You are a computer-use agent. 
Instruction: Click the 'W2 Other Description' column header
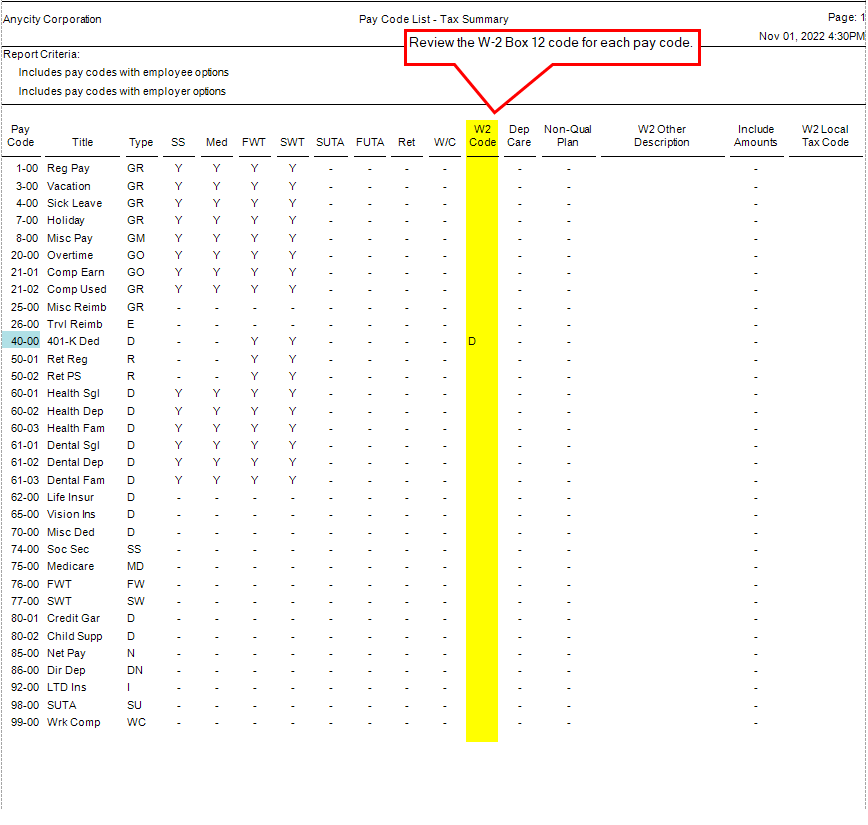coord(662,136)
